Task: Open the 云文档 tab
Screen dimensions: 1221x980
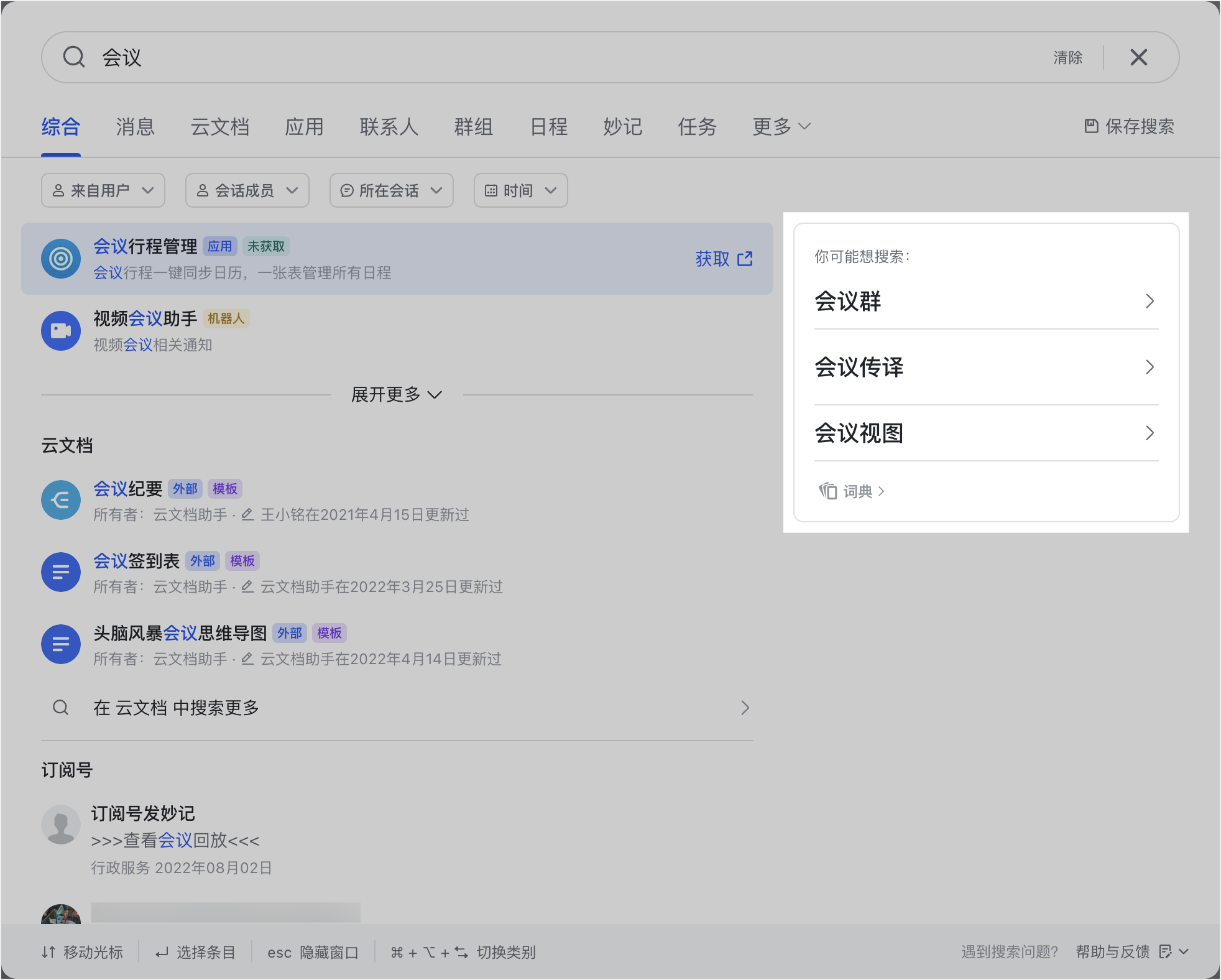Action: (219, 127)
